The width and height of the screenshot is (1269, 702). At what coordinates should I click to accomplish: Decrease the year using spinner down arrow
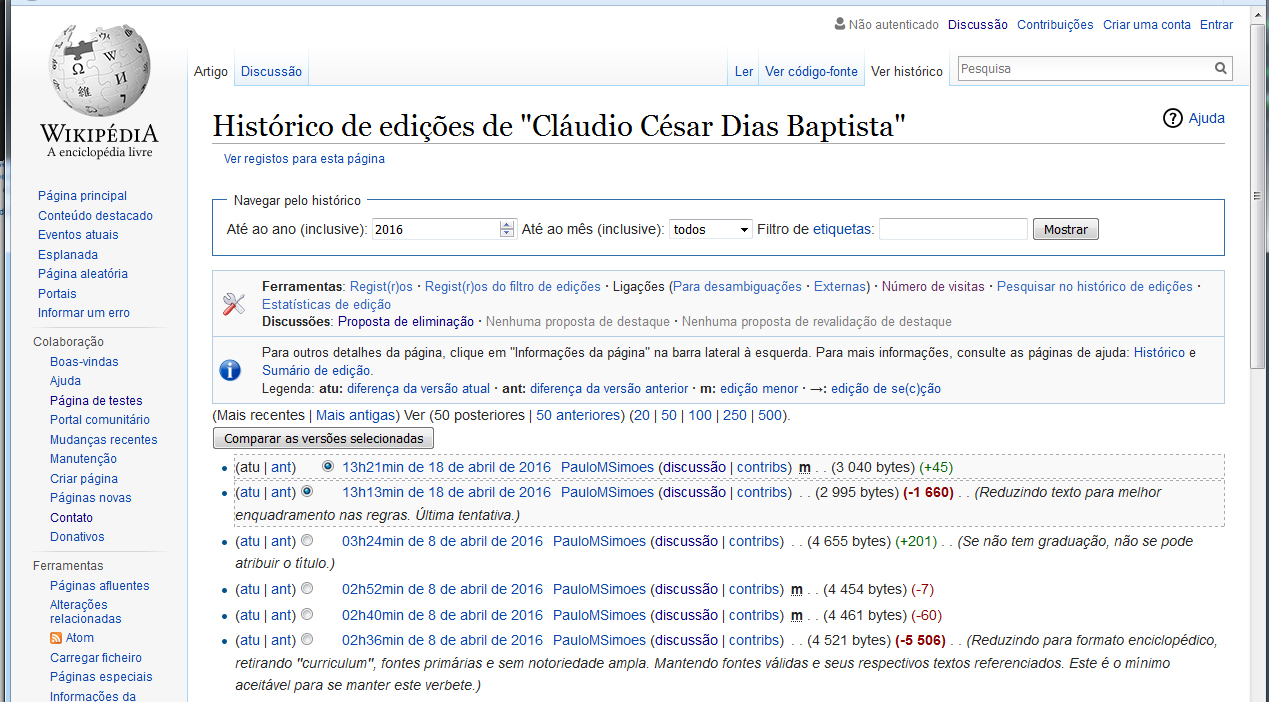pyautogui.click(x=506, y=234)
